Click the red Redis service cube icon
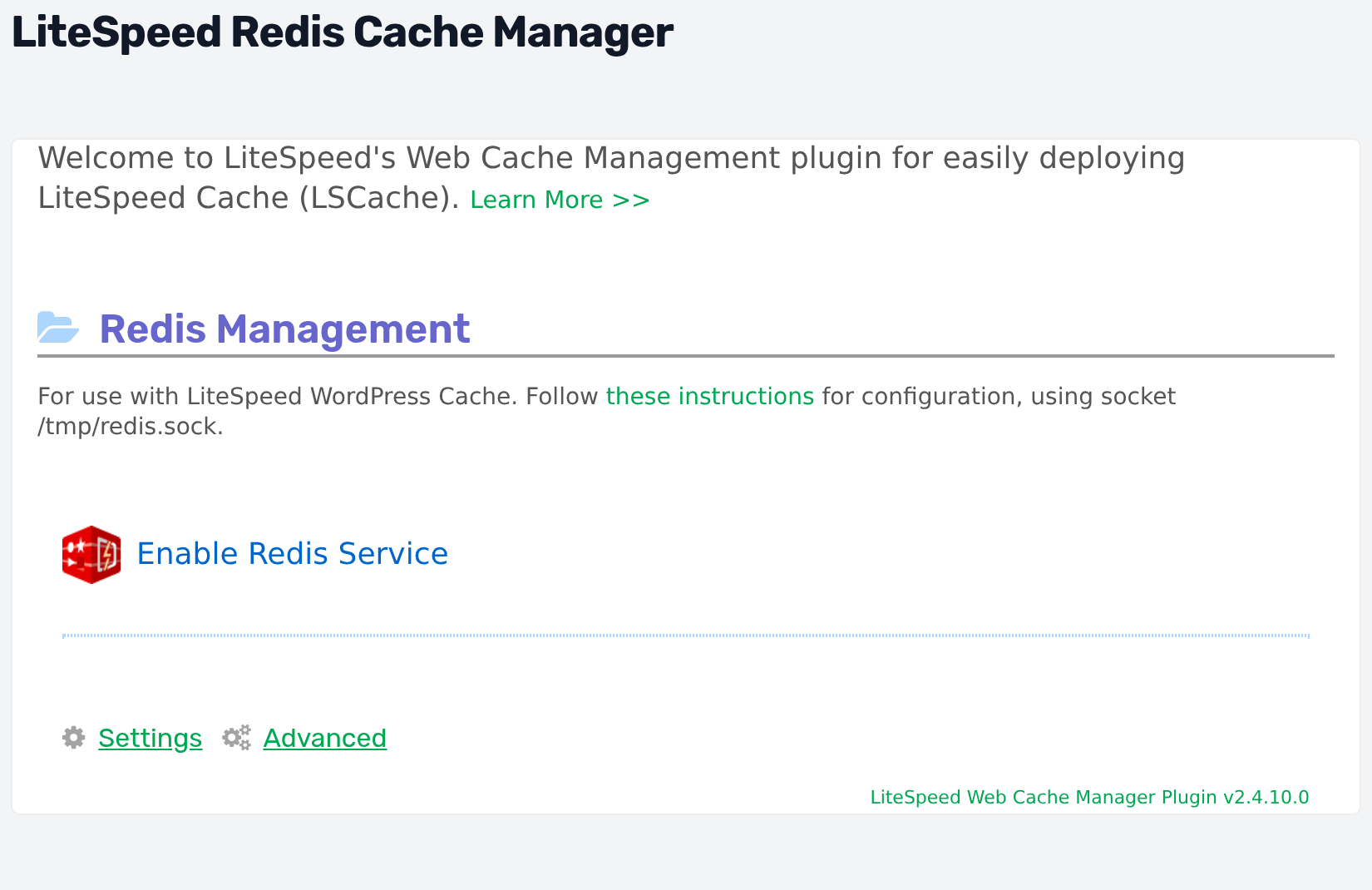The width and height of the screenshot is (1372, 890). click(91, 554)
